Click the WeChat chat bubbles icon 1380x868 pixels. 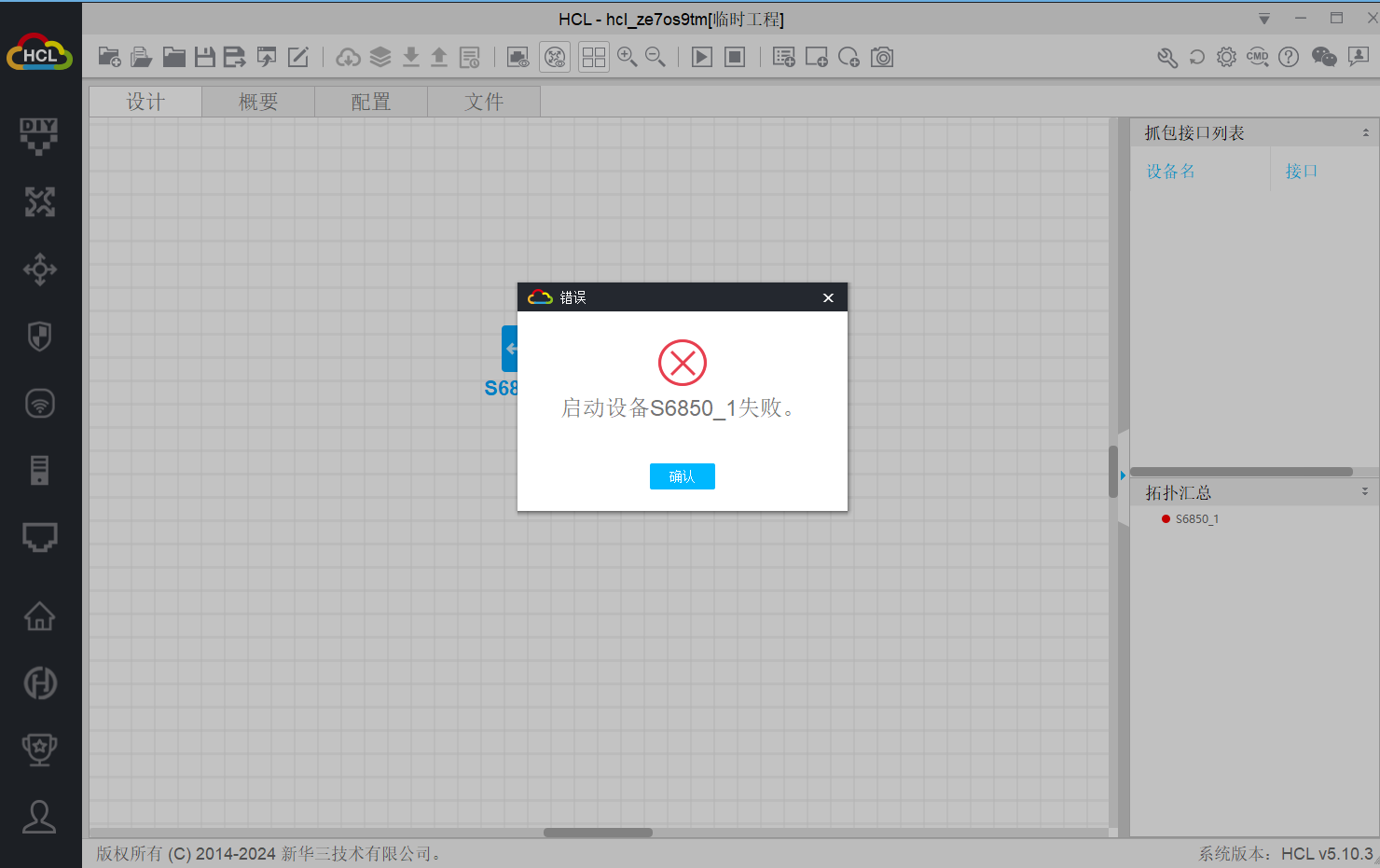[x=1324, y=57]
